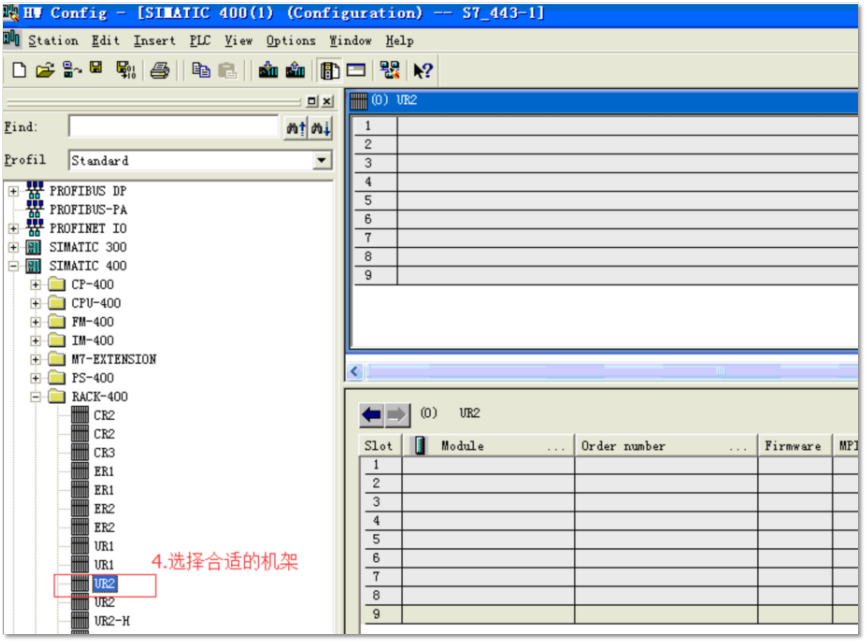
Task: Click the Save and Compile icon
Action: 126,70
